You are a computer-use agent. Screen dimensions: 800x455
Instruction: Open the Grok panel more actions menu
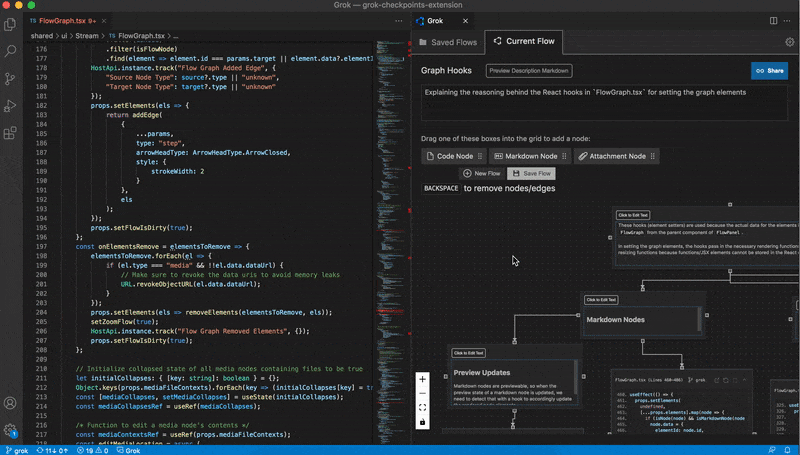(x=787, y=21)
